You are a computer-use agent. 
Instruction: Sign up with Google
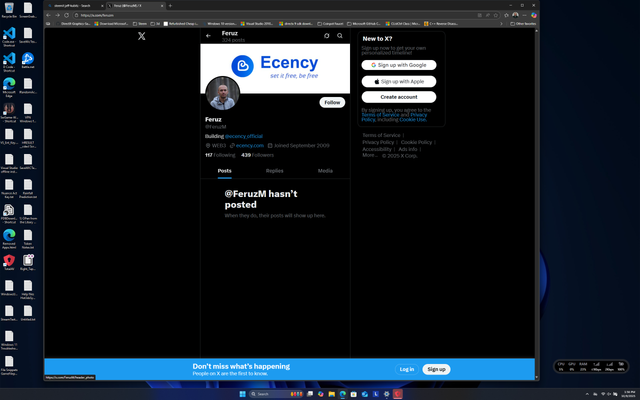tap(399, 65)
